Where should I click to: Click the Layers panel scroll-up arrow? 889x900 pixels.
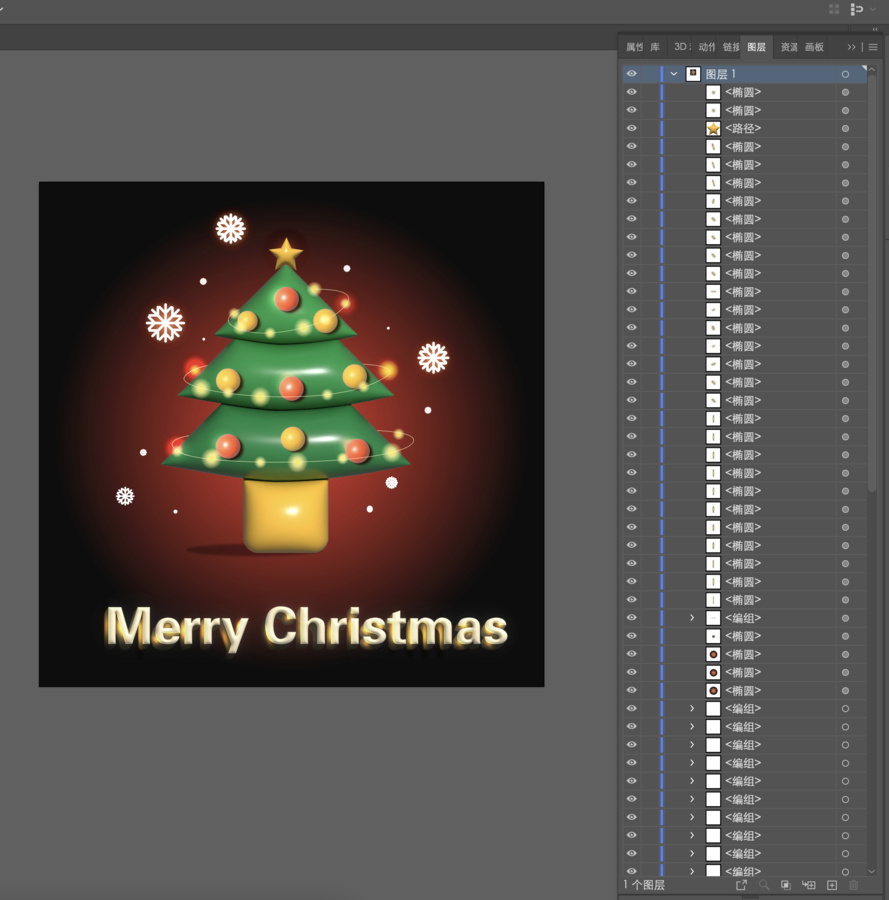[x=872, y=70]
